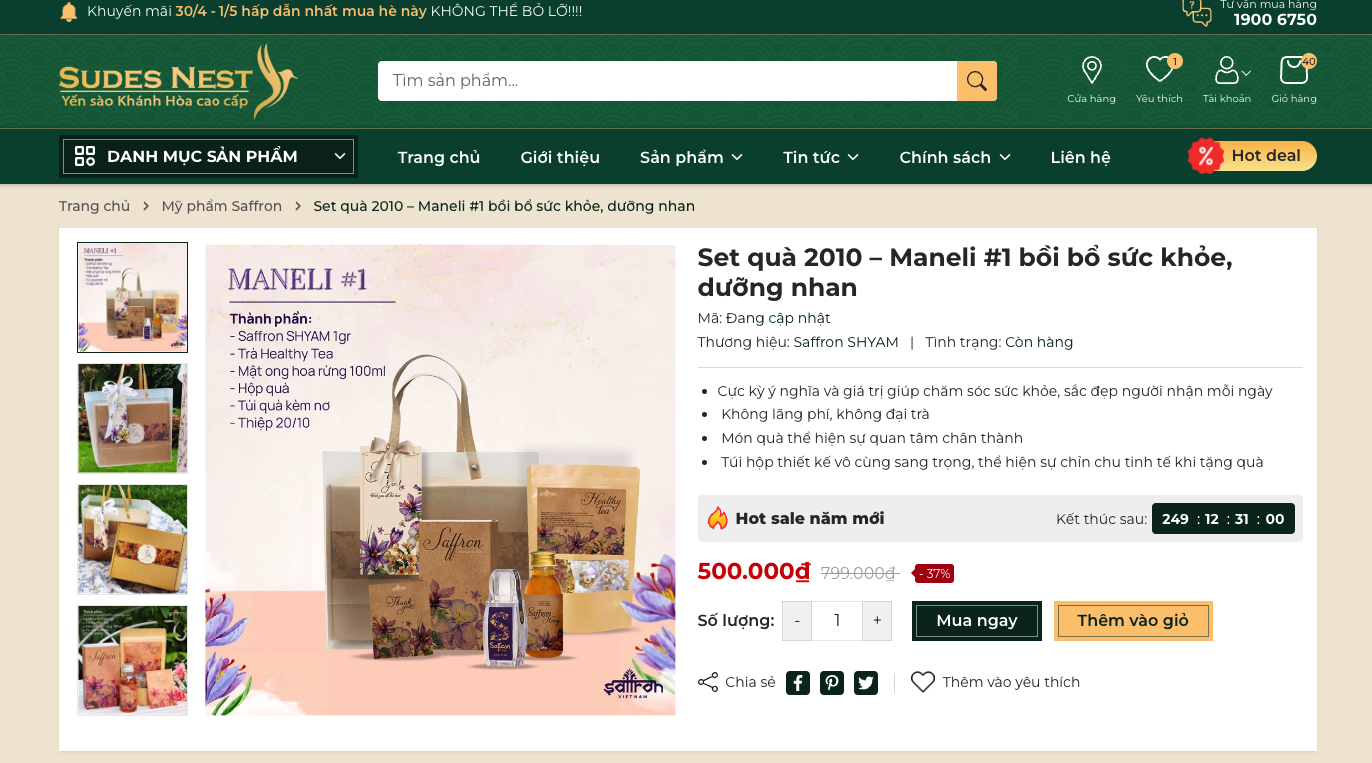Click the Mua ngay button
The width and height of the screenshot is (1372, 763).
pyautogui.click(x=976, y=621)
